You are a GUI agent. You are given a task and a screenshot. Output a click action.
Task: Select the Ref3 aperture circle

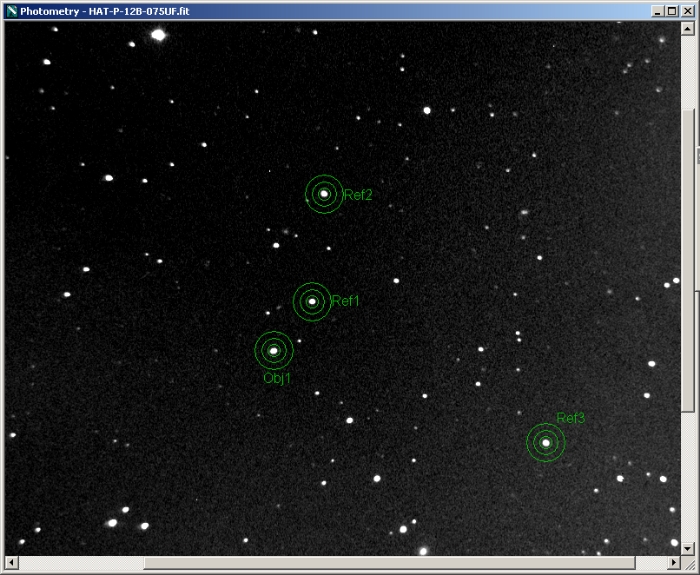pyautogui.click(x=546, y=443)
